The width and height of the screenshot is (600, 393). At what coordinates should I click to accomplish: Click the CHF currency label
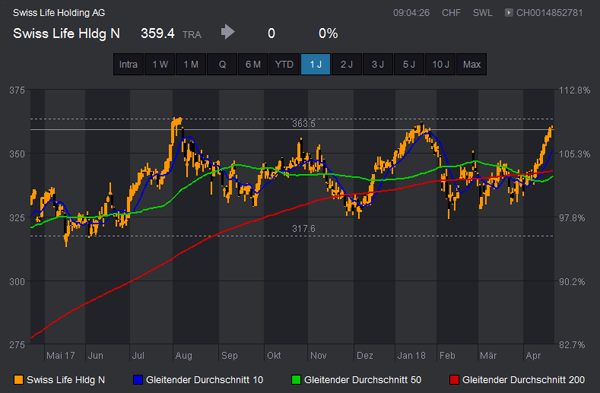451,13
